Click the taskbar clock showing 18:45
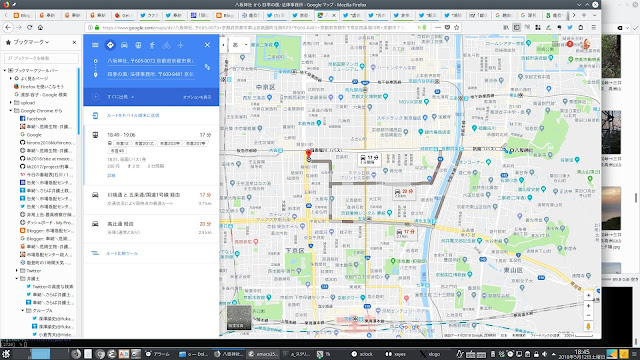 click(582, 354)
